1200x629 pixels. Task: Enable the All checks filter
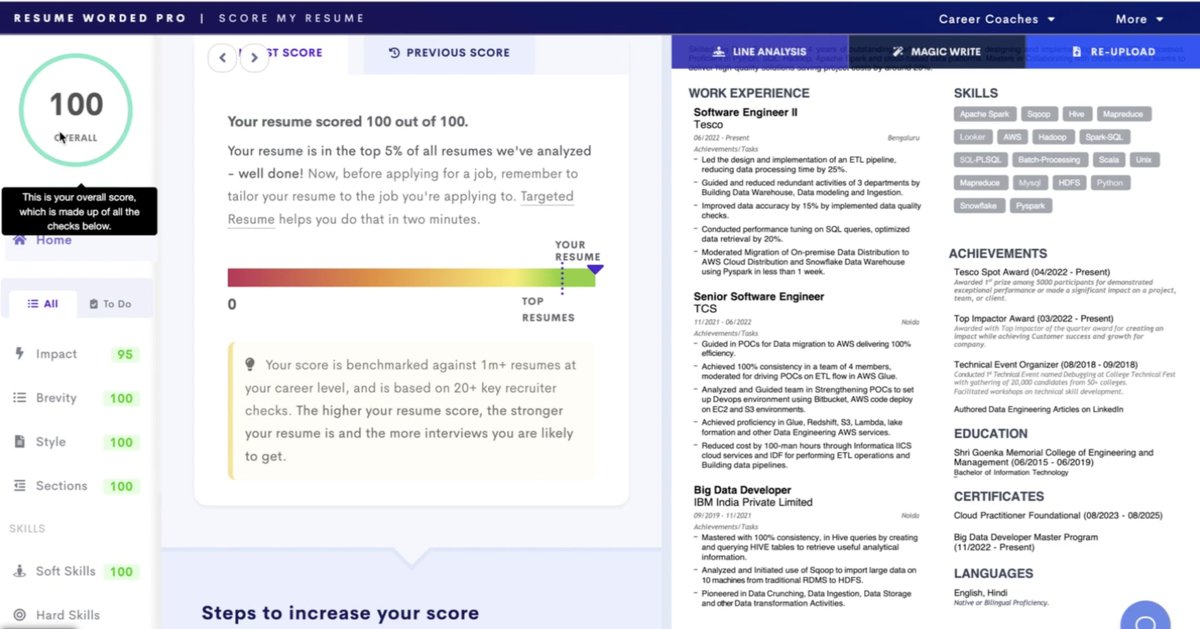[x=41, y=302]
